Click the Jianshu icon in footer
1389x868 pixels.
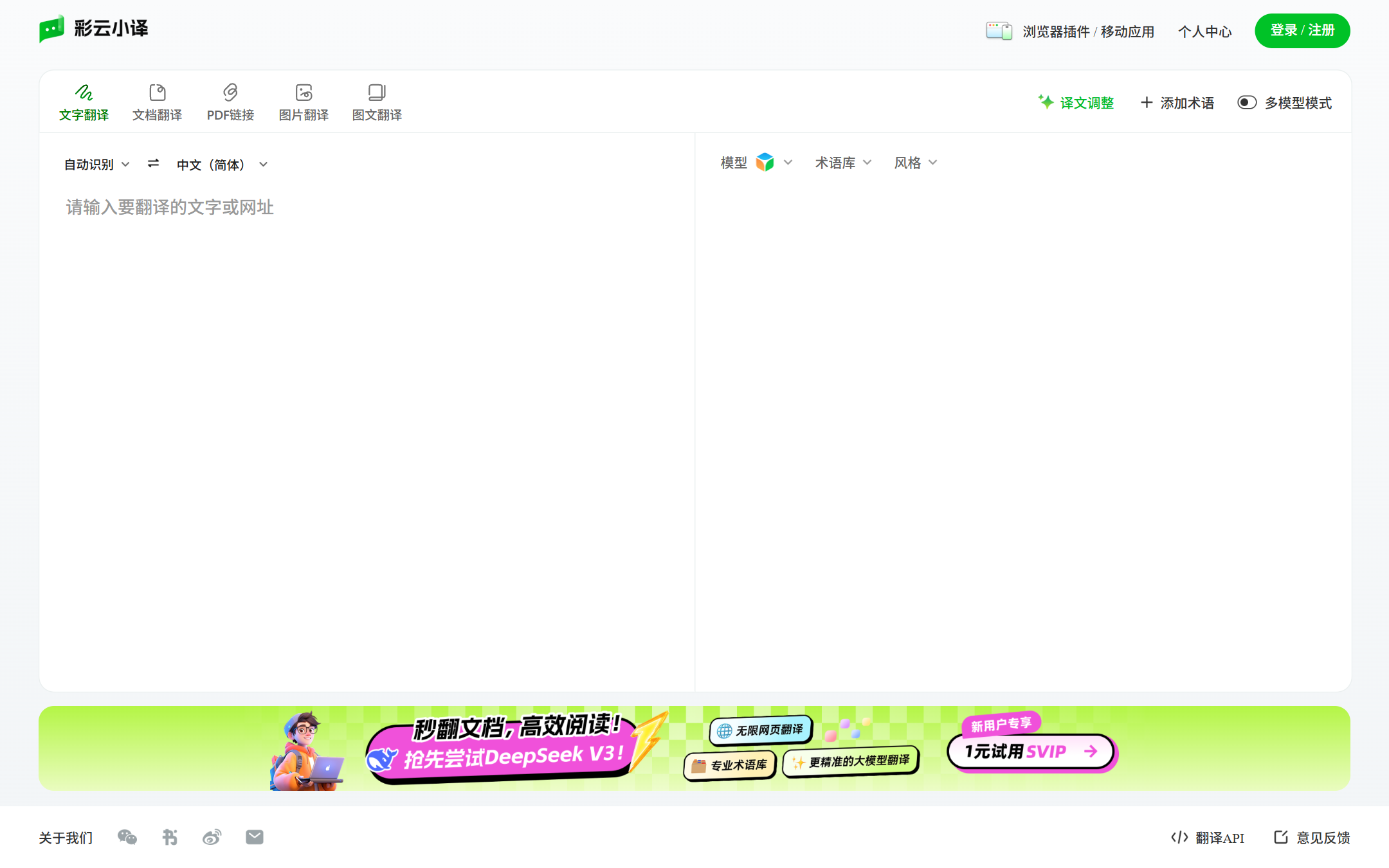(x=170, y=837)
